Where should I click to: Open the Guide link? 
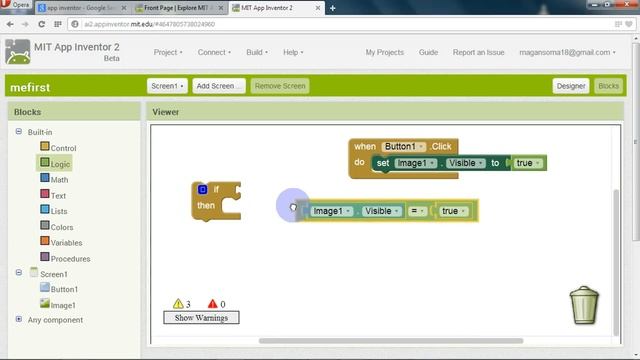[x=428, y=52]
